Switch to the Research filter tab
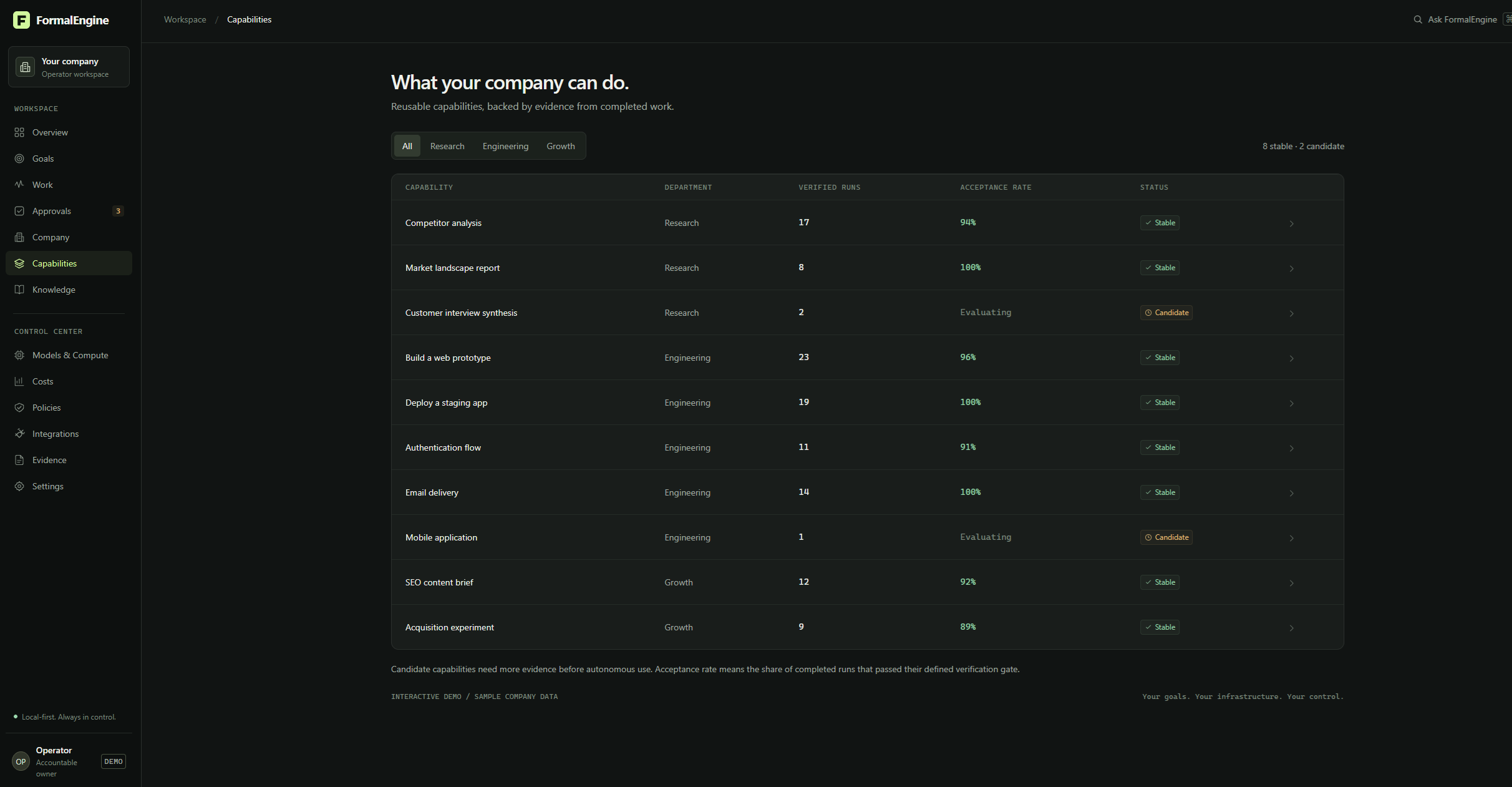The width and height of the screenshot is (1512, 787). (x=447, y=146)
